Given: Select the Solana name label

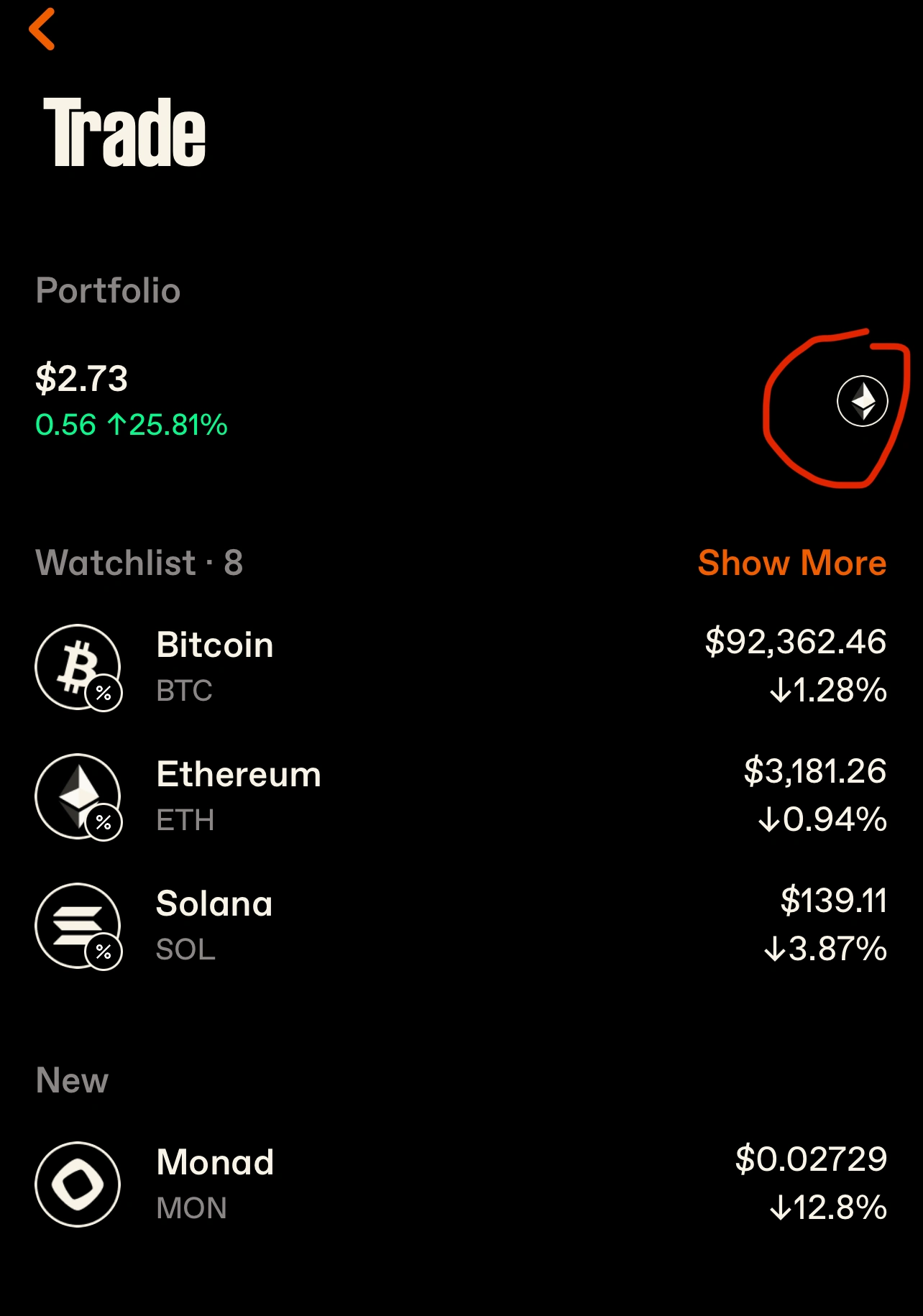Looking at the screenshot, I should (x=214, y=903).
